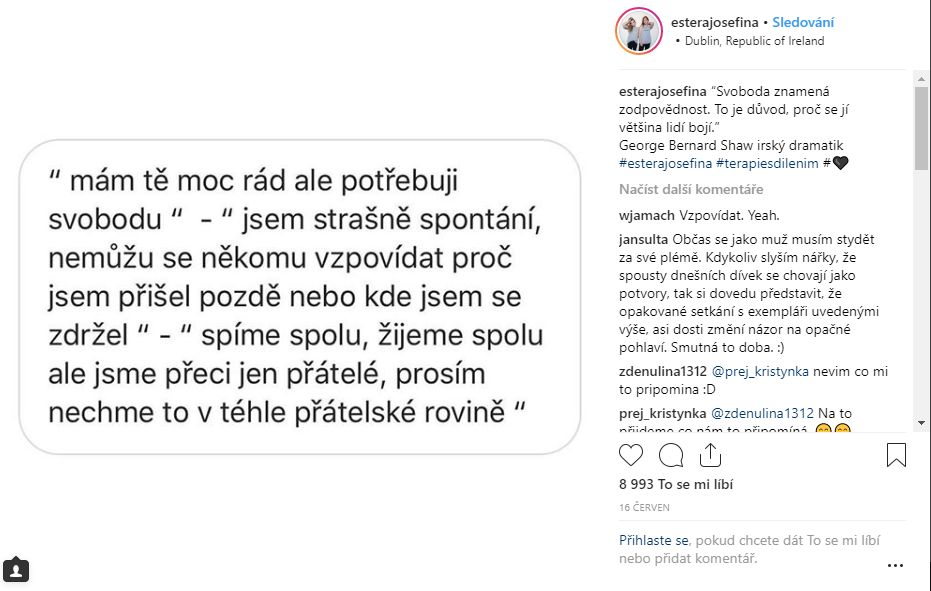931x591 pixels.
Task: Save the post with the bookmark icon
Action: point(896,456)
